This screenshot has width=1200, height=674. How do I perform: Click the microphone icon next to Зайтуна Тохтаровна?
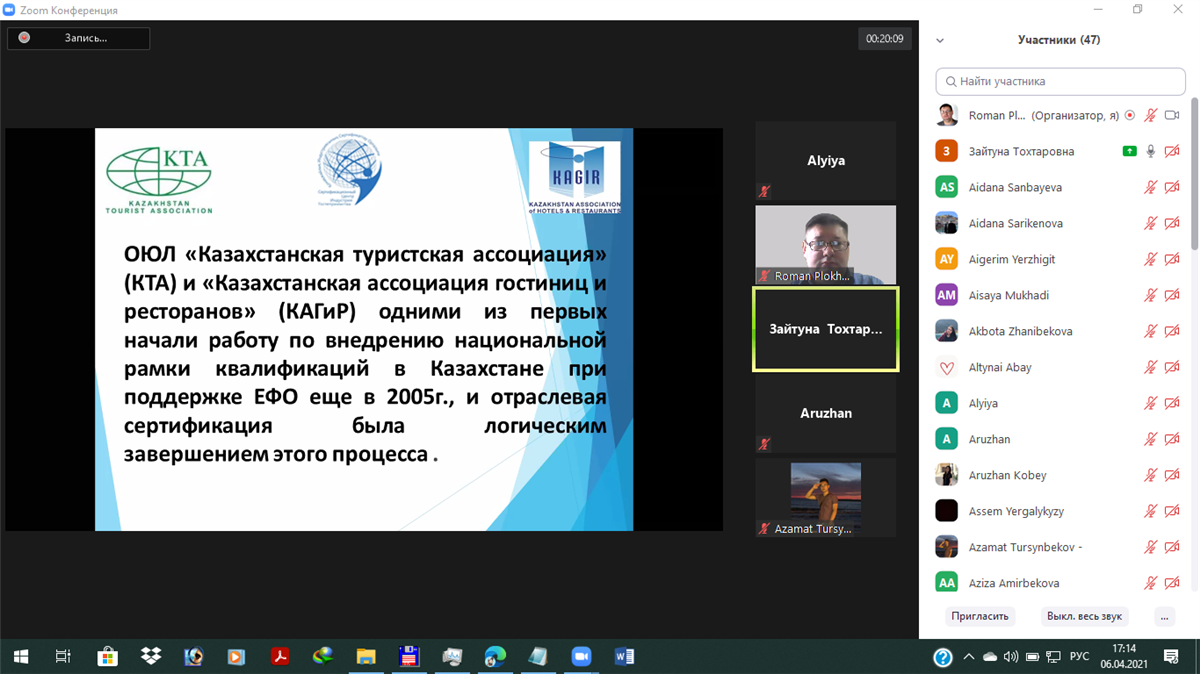pyautogui.click(x=1151, y=151)
